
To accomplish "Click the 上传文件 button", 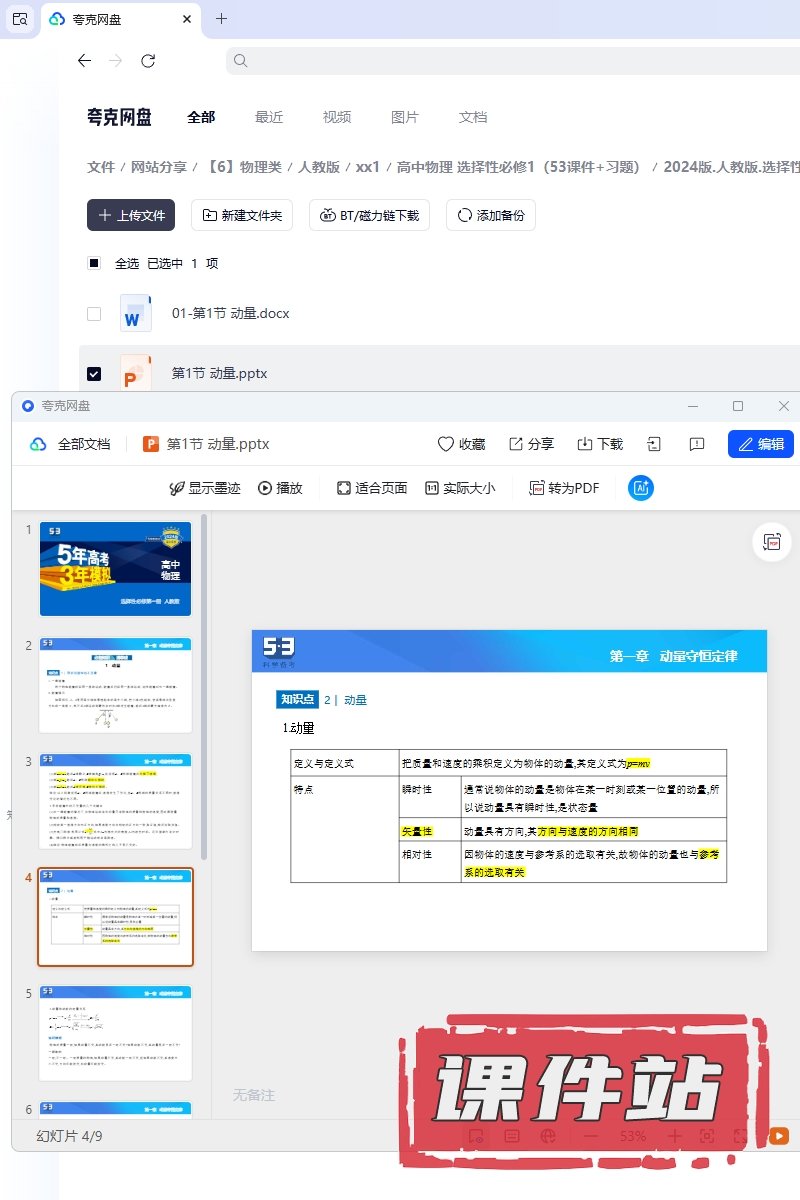I will click(x=131, y=215).
